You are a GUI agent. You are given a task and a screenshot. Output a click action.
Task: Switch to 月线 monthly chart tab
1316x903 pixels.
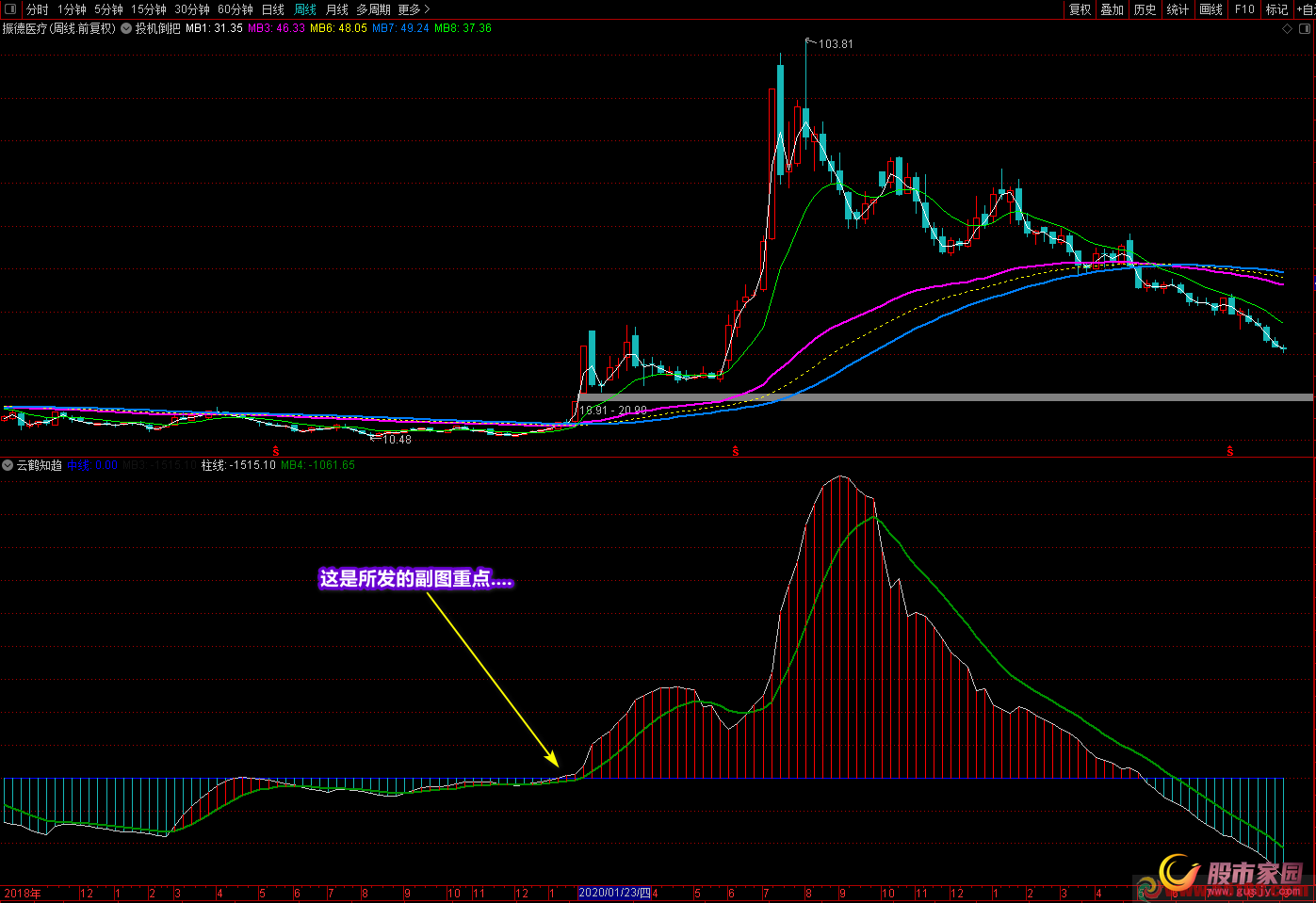336,9
